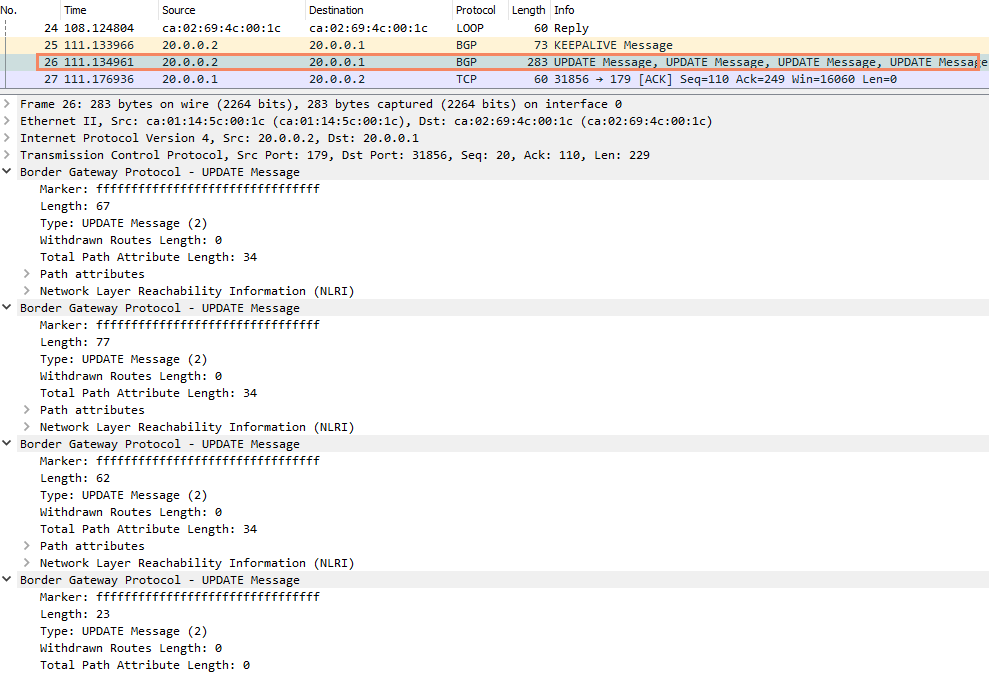Sort by the Destination column header

[x=378, y=10]
